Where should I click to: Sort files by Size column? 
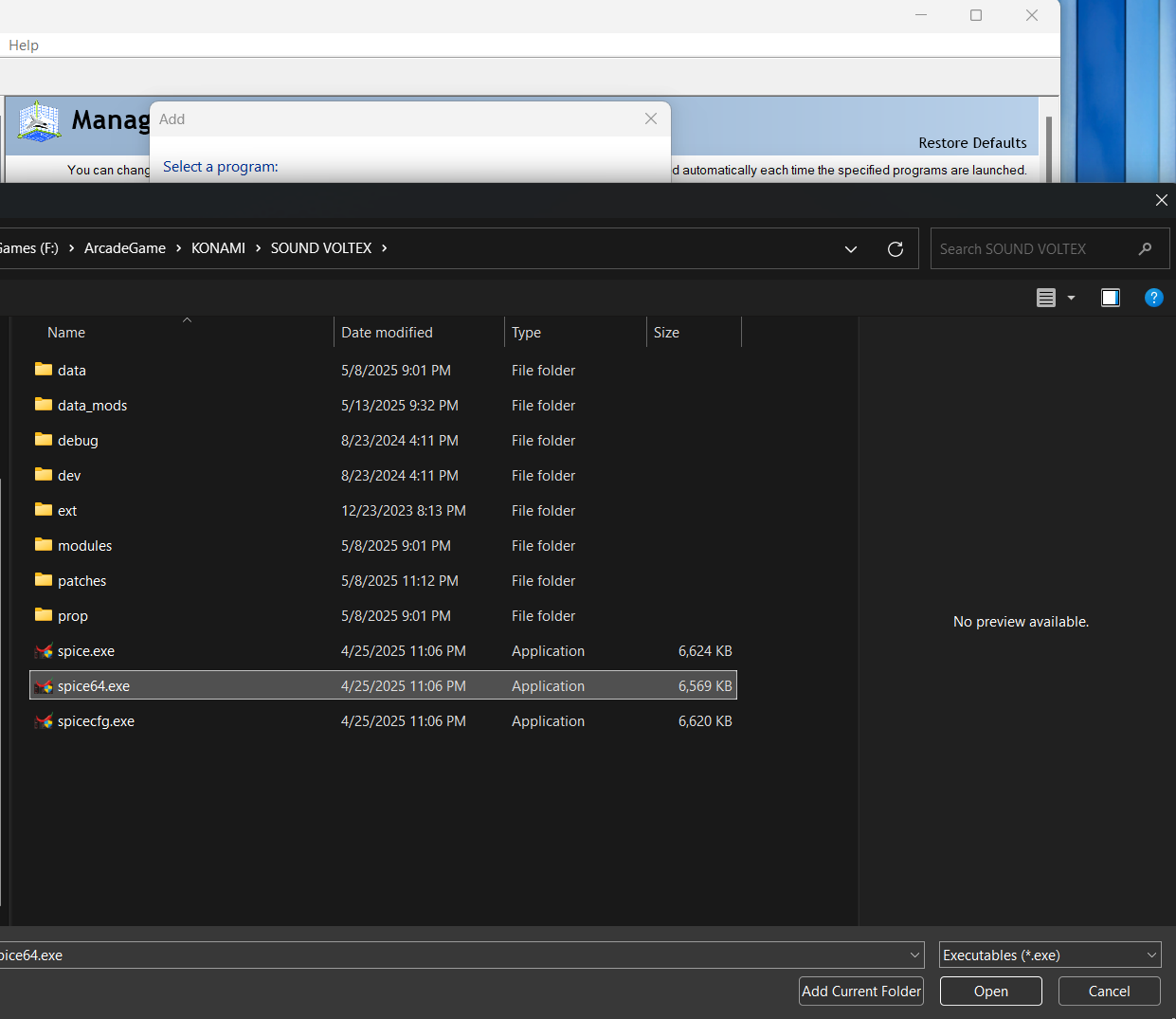click(x=666, y=333)
